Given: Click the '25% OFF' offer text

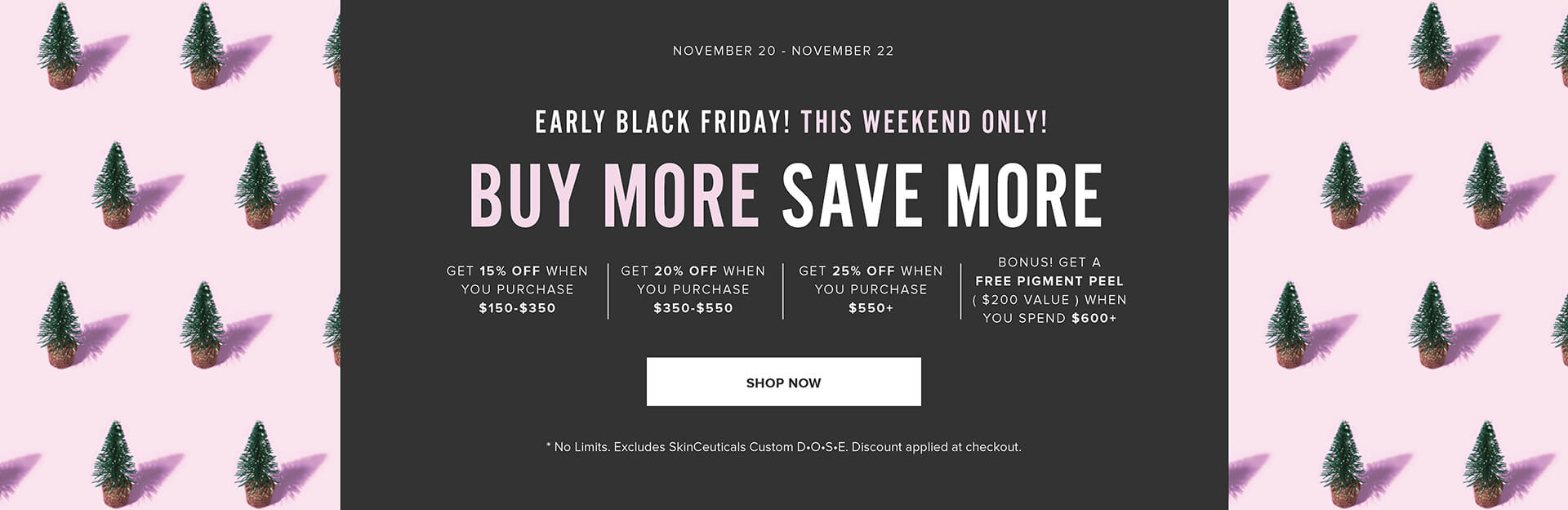Looking at the screenshot, I should (x=864, y=271).
